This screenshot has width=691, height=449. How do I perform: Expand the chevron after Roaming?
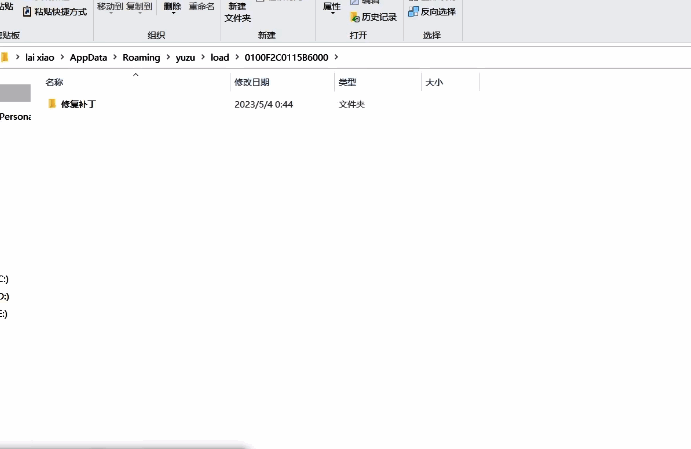point(168,57)
